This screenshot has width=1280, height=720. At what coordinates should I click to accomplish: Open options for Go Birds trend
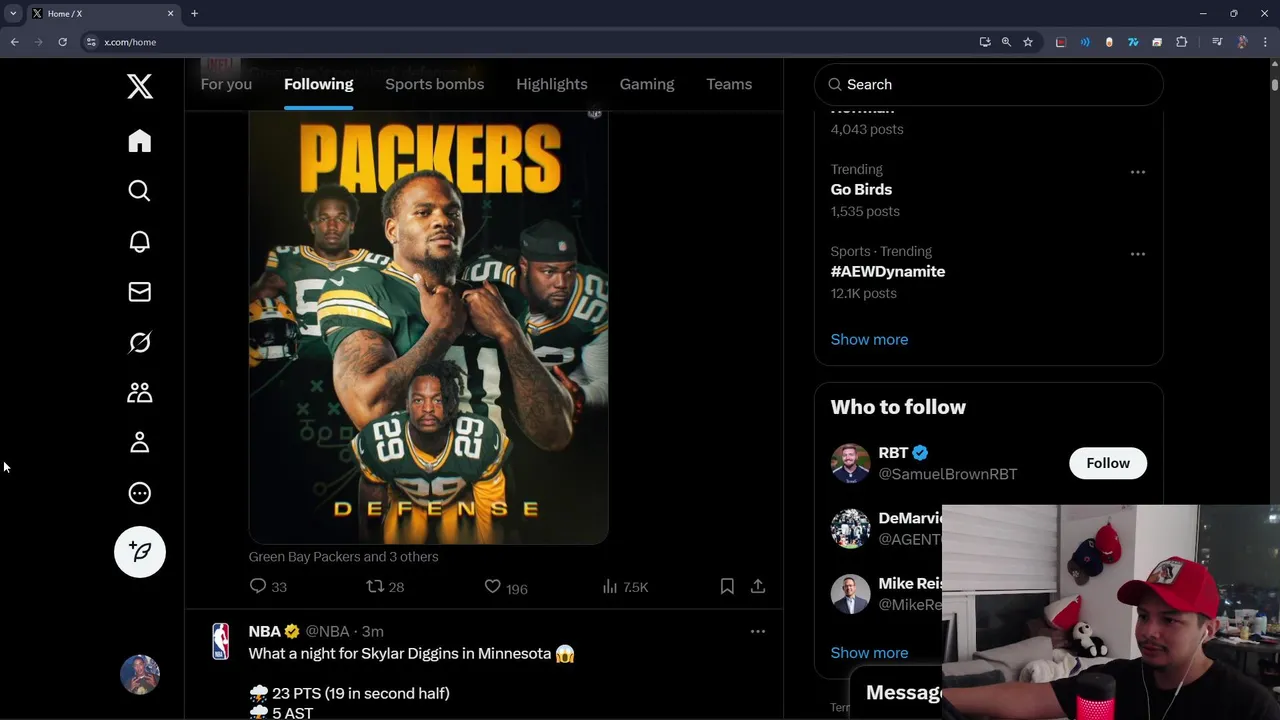pos(1138,172)
